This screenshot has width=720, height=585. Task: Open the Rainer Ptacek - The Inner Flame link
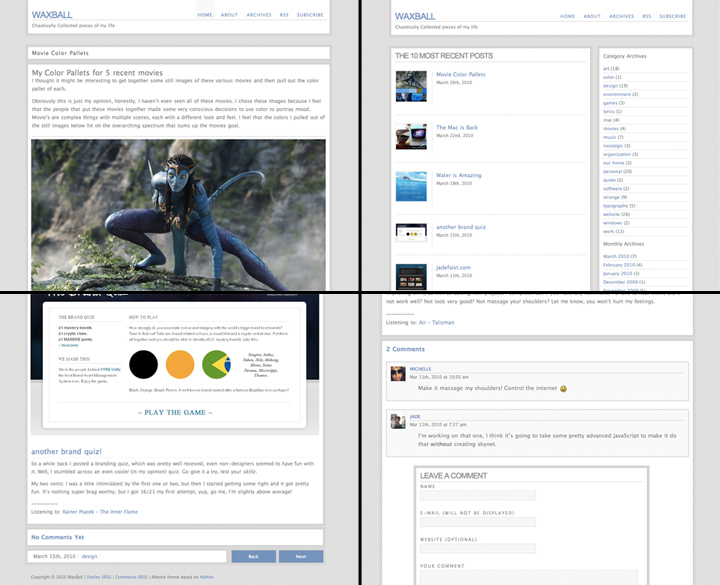coord(100,512)
